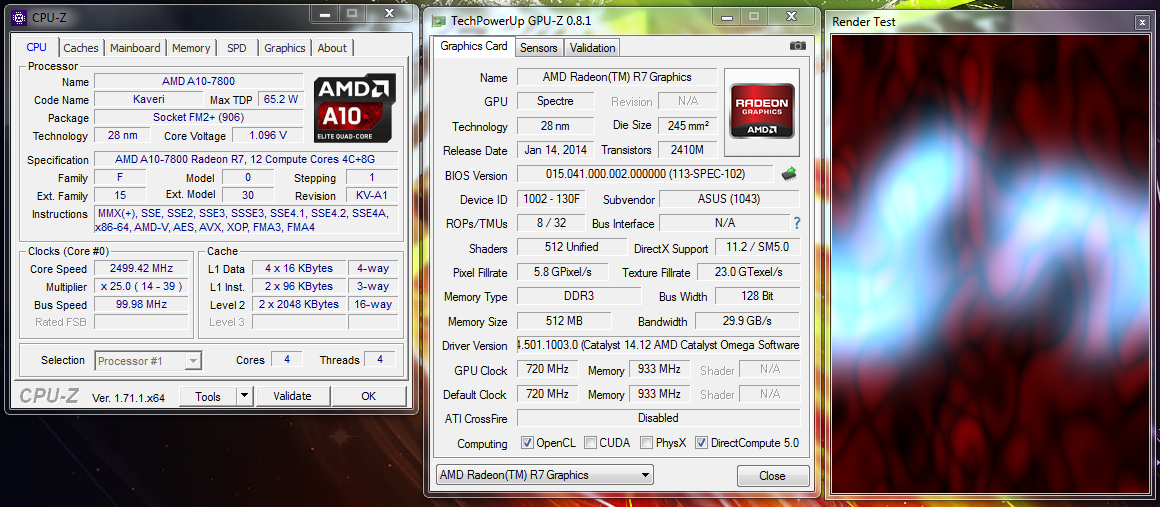This screenshot has width=1160, height=507.
Task: Click the Core Speed value 2499.42 MHz
Action: [141, 269]
